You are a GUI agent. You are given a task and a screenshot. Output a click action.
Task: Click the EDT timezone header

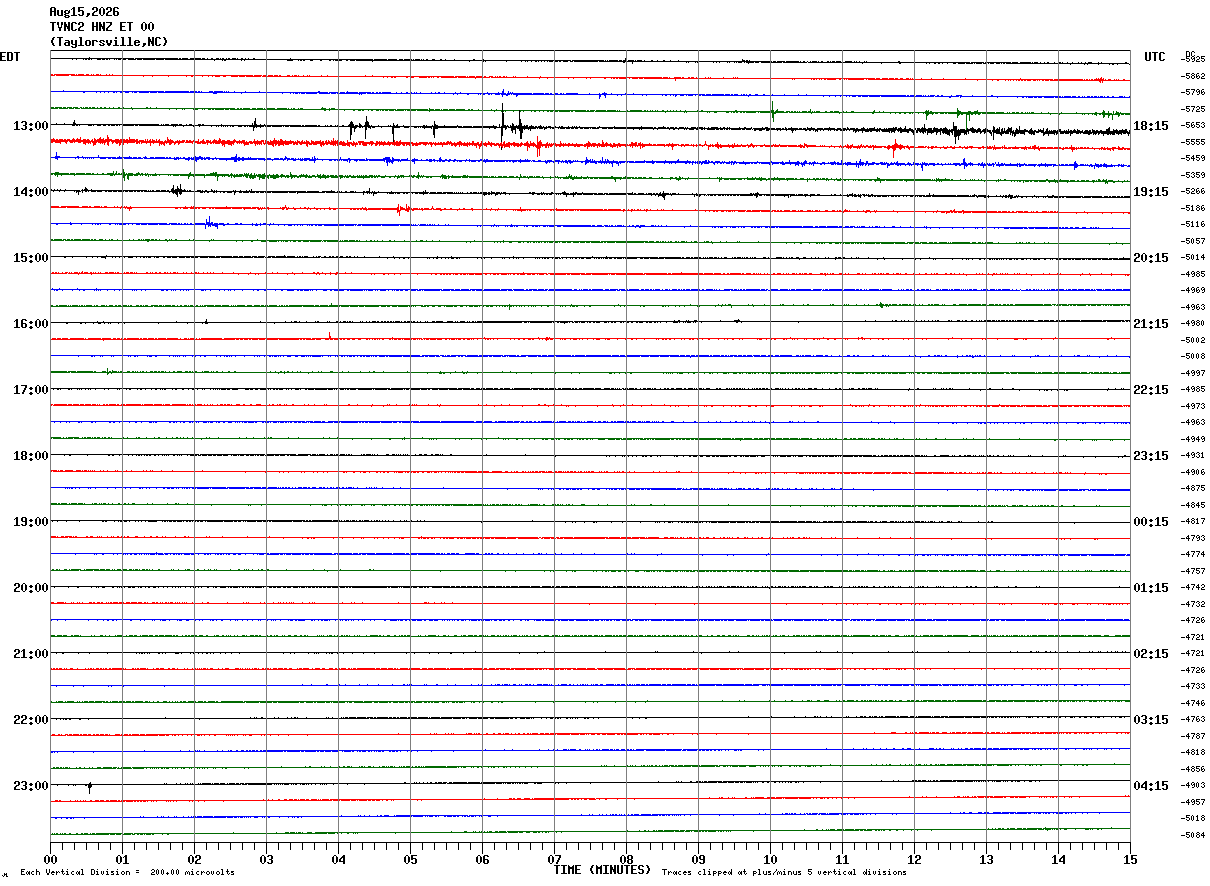(x=10, y=57)
